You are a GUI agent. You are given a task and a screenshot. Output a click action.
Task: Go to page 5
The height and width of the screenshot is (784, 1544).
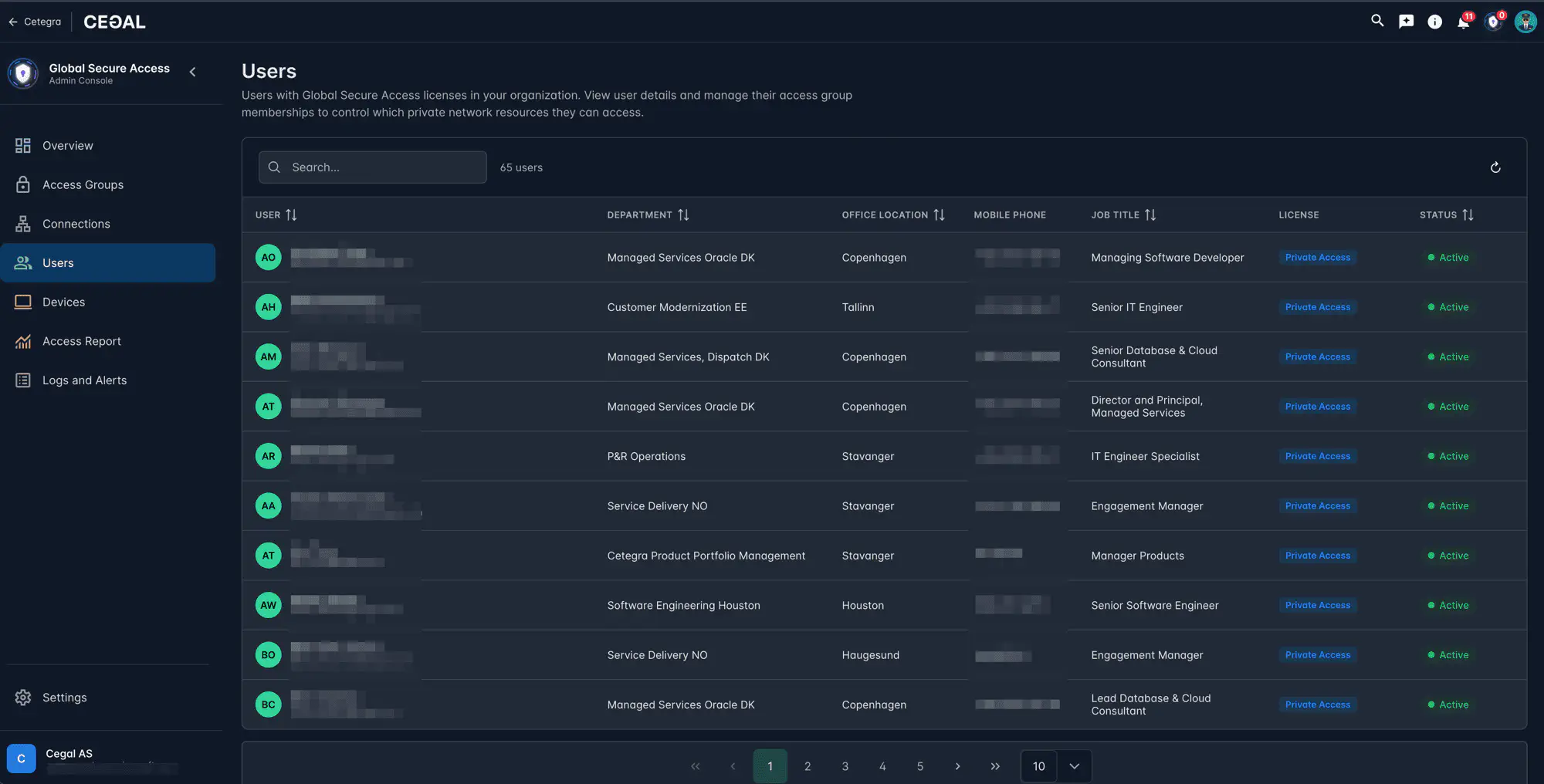[920, 766]
